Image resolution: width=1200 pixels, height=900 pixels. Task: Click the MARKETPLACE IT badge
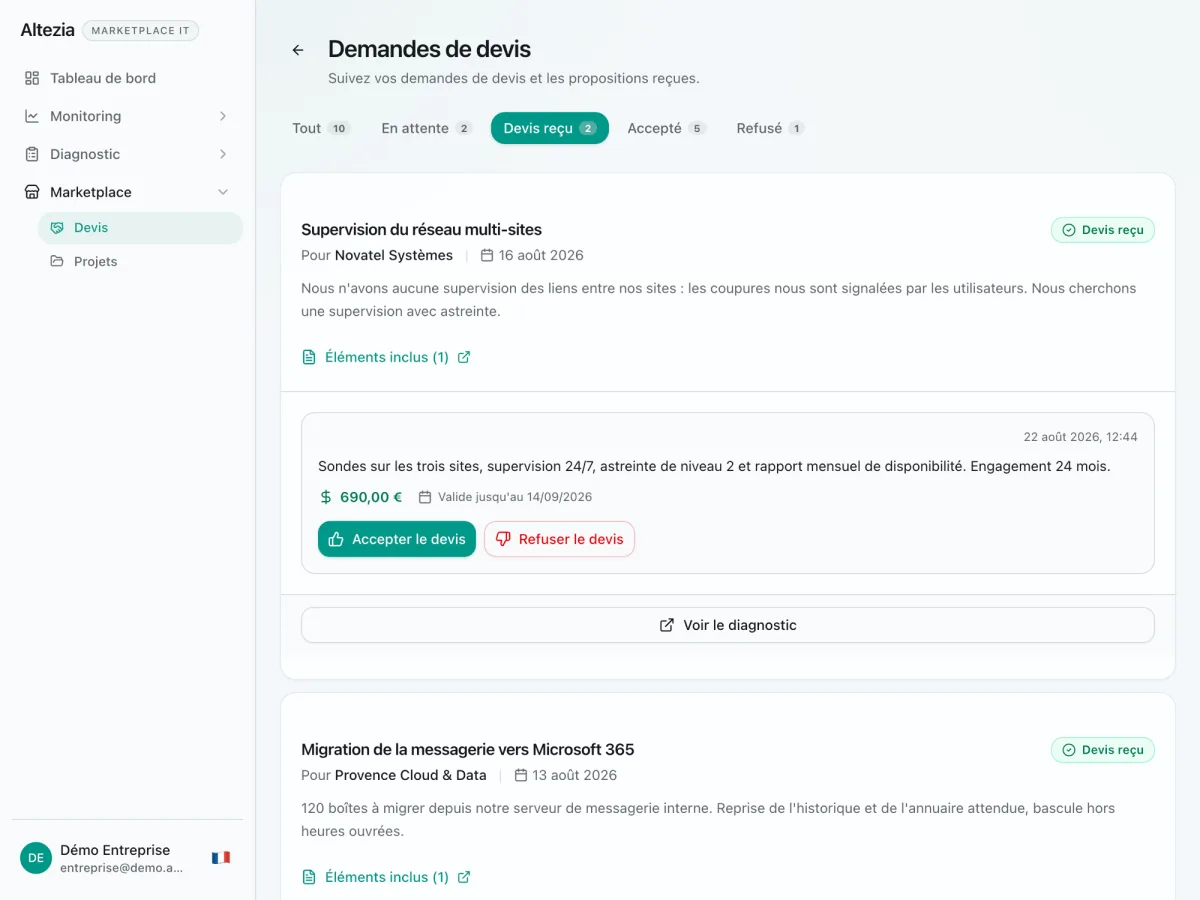coord(140,31)
